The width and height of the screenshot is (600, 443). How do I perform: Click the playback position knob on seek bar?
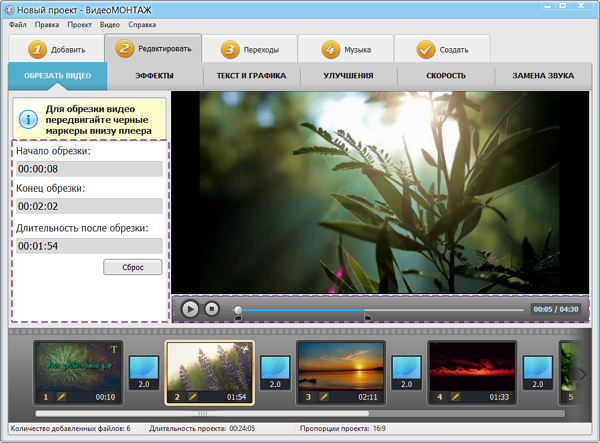[x=238, y=309]
